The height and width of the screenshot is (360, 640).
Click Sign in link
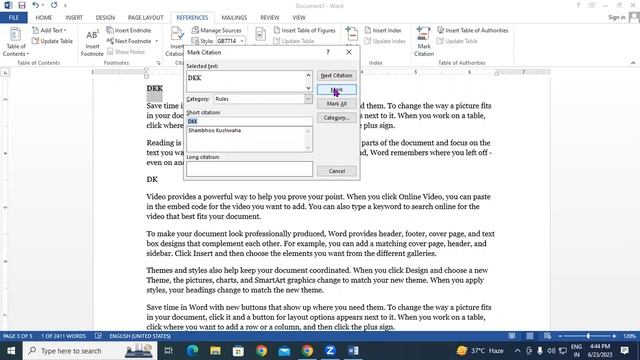click(616, 17)
